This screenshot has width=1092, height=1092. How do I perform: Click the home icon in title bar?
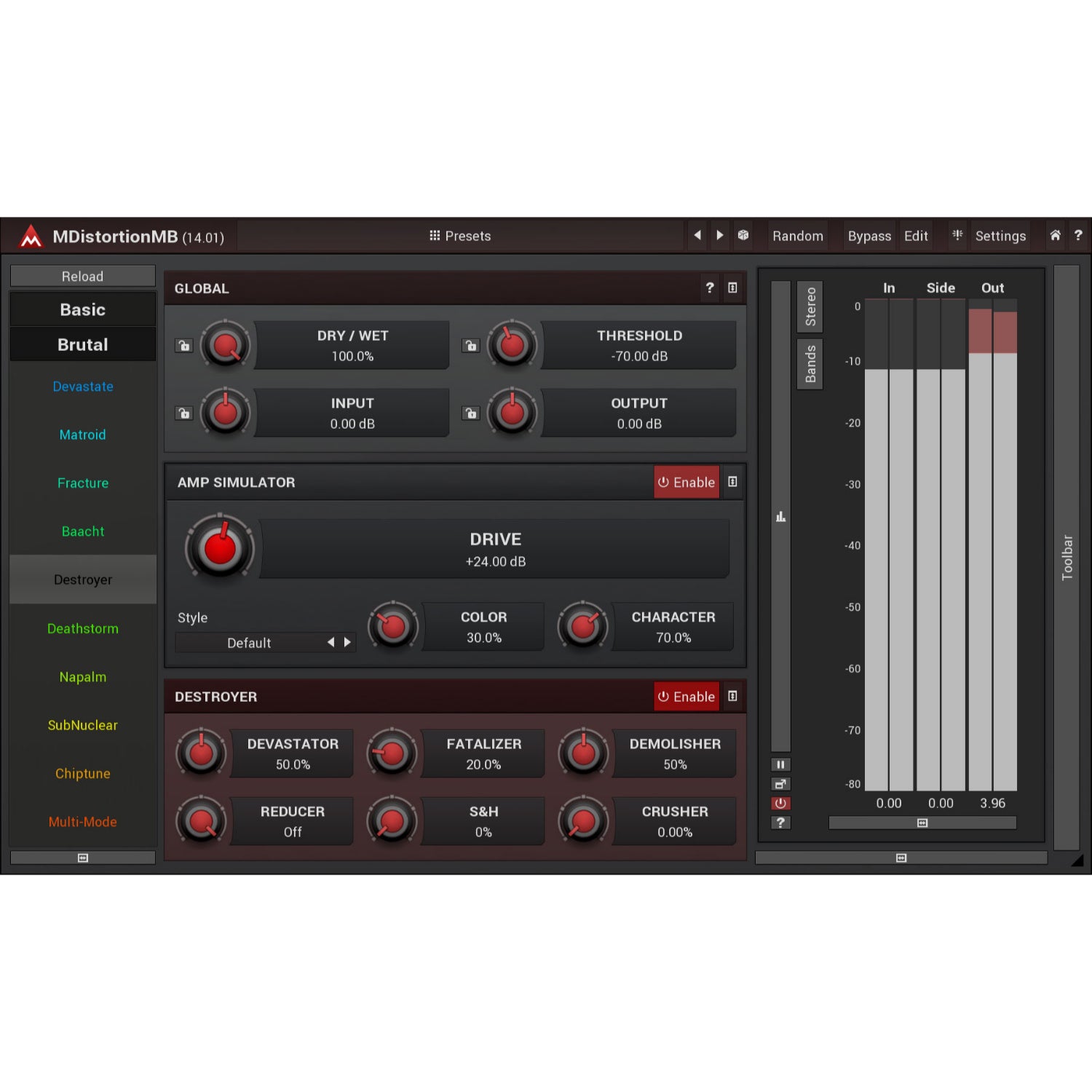coord(1055,235)
